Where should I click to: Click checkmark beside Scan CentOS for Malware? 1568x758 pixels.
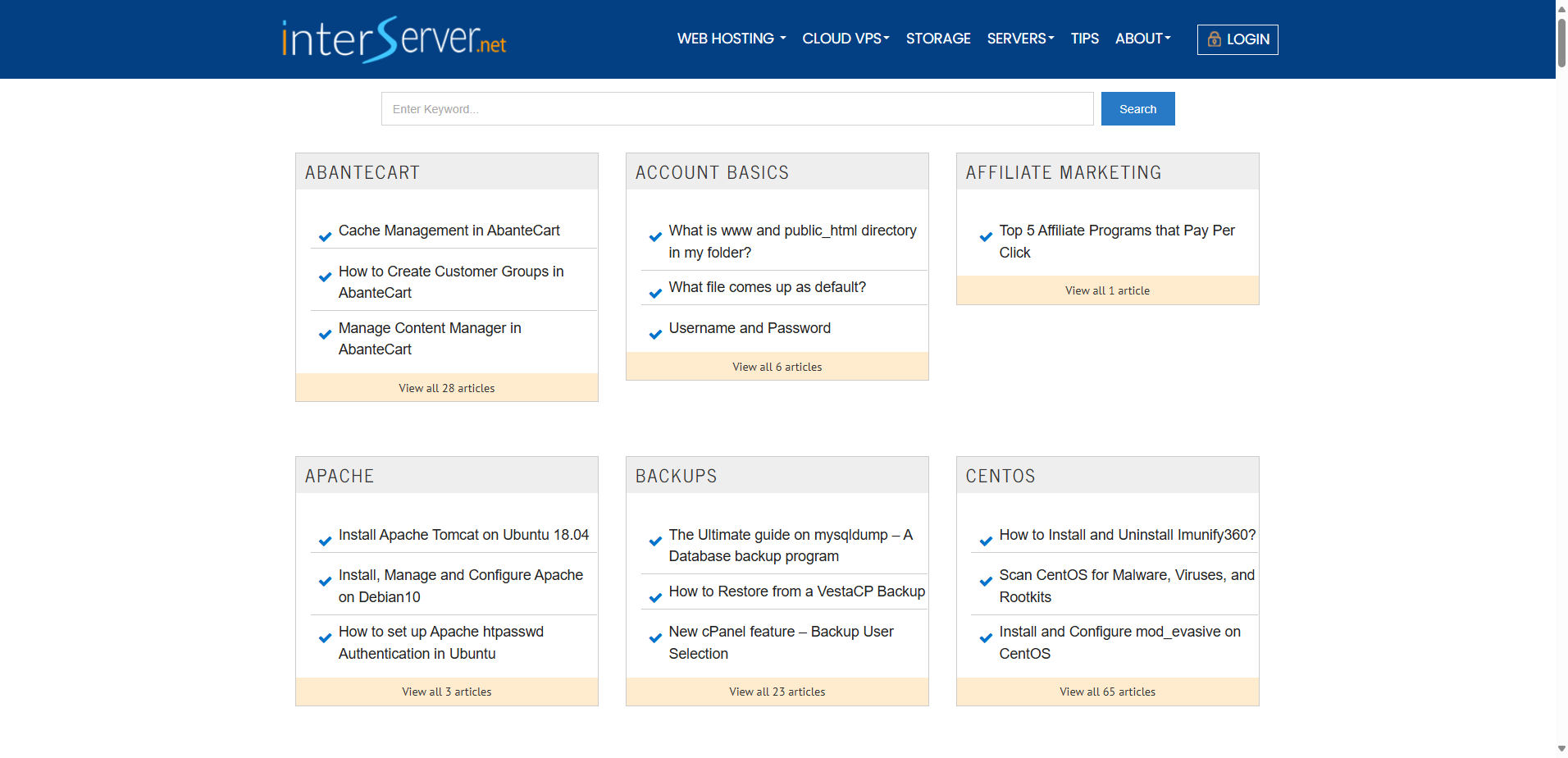986,582
